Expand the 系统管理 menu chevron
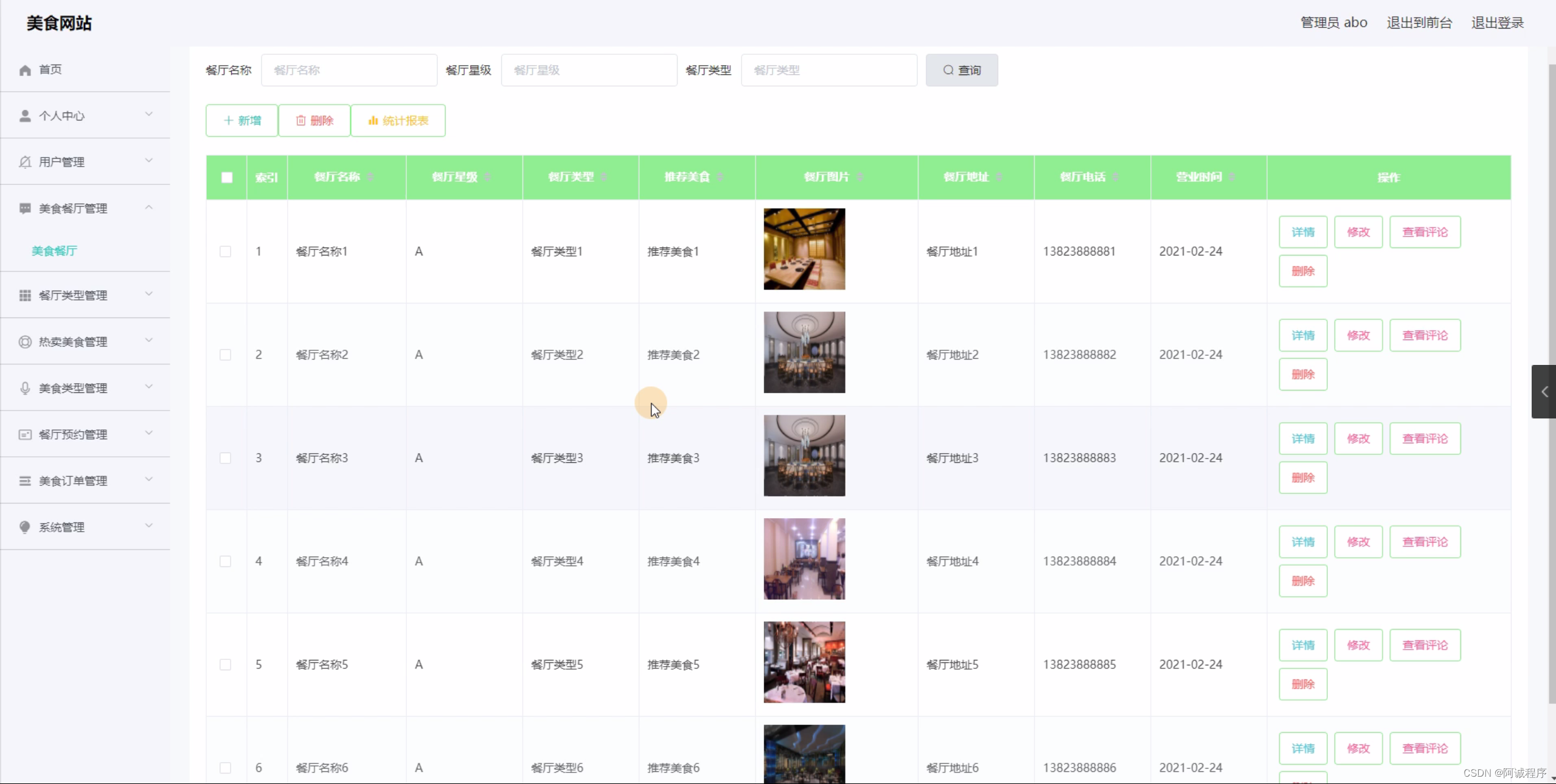Viewport: 1556px width, 784px height. tap(149, 526)
